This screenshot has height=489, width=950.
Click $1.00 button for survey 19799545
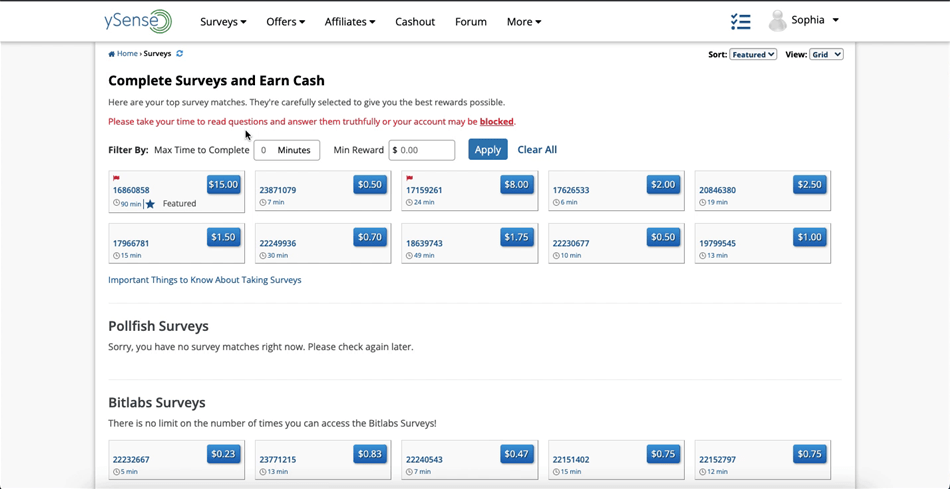[x=809, y=237]
